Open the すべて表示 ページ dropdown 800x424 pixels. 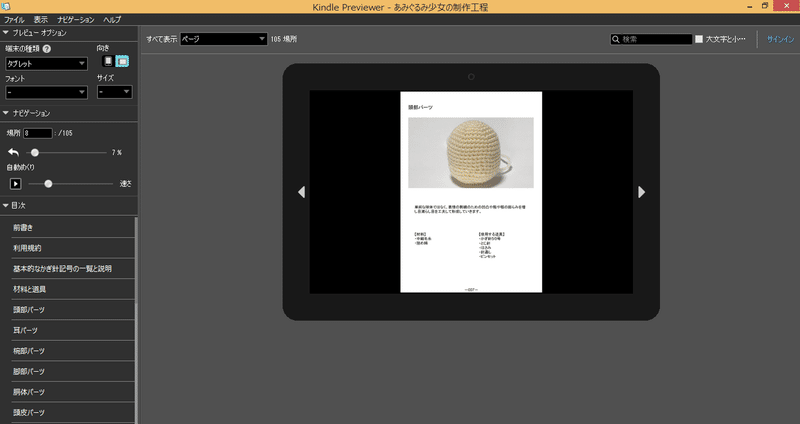click(223, 39)
